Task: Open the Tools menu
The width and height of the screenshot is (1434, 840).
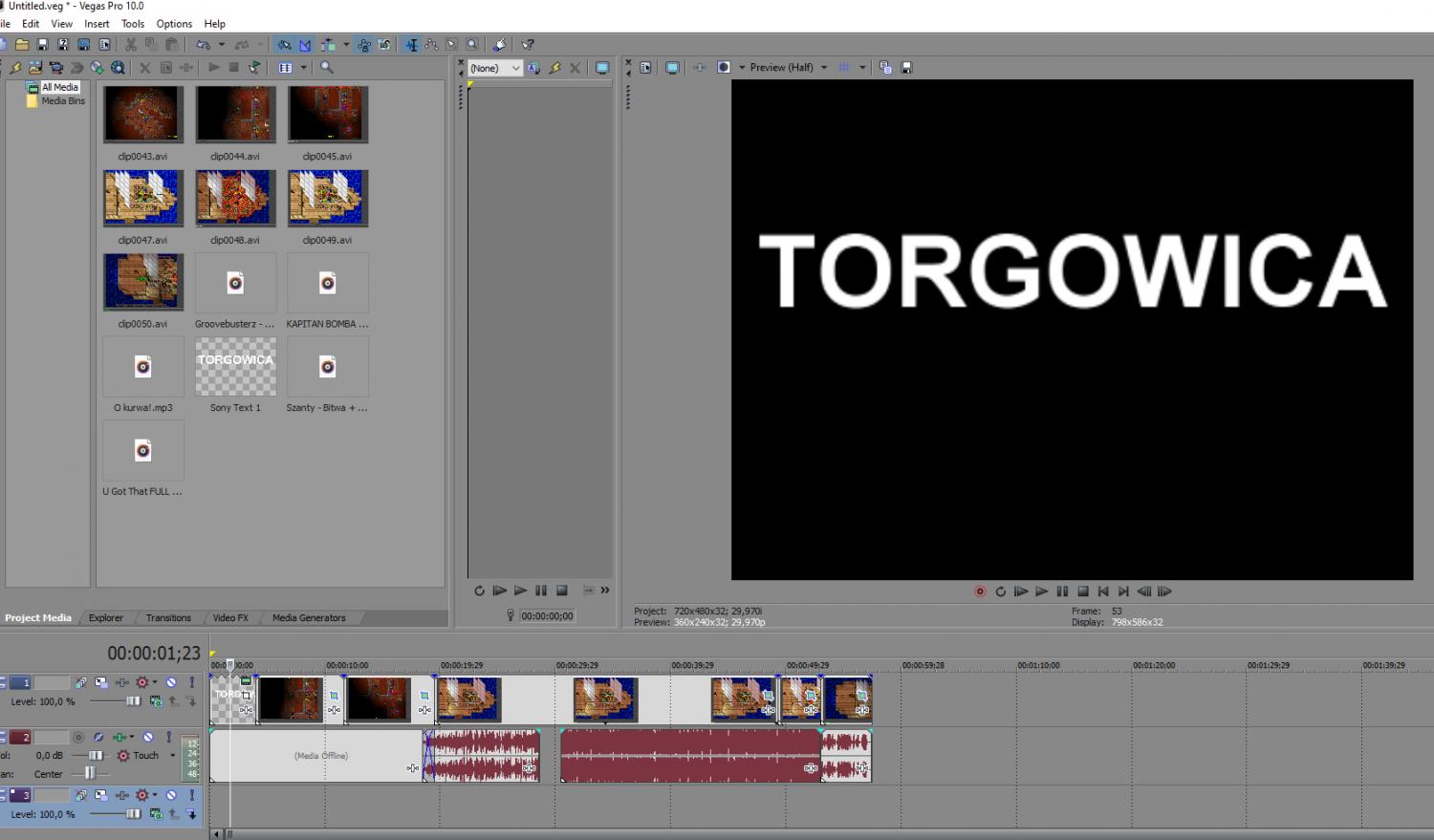Action: coord(133,24)
